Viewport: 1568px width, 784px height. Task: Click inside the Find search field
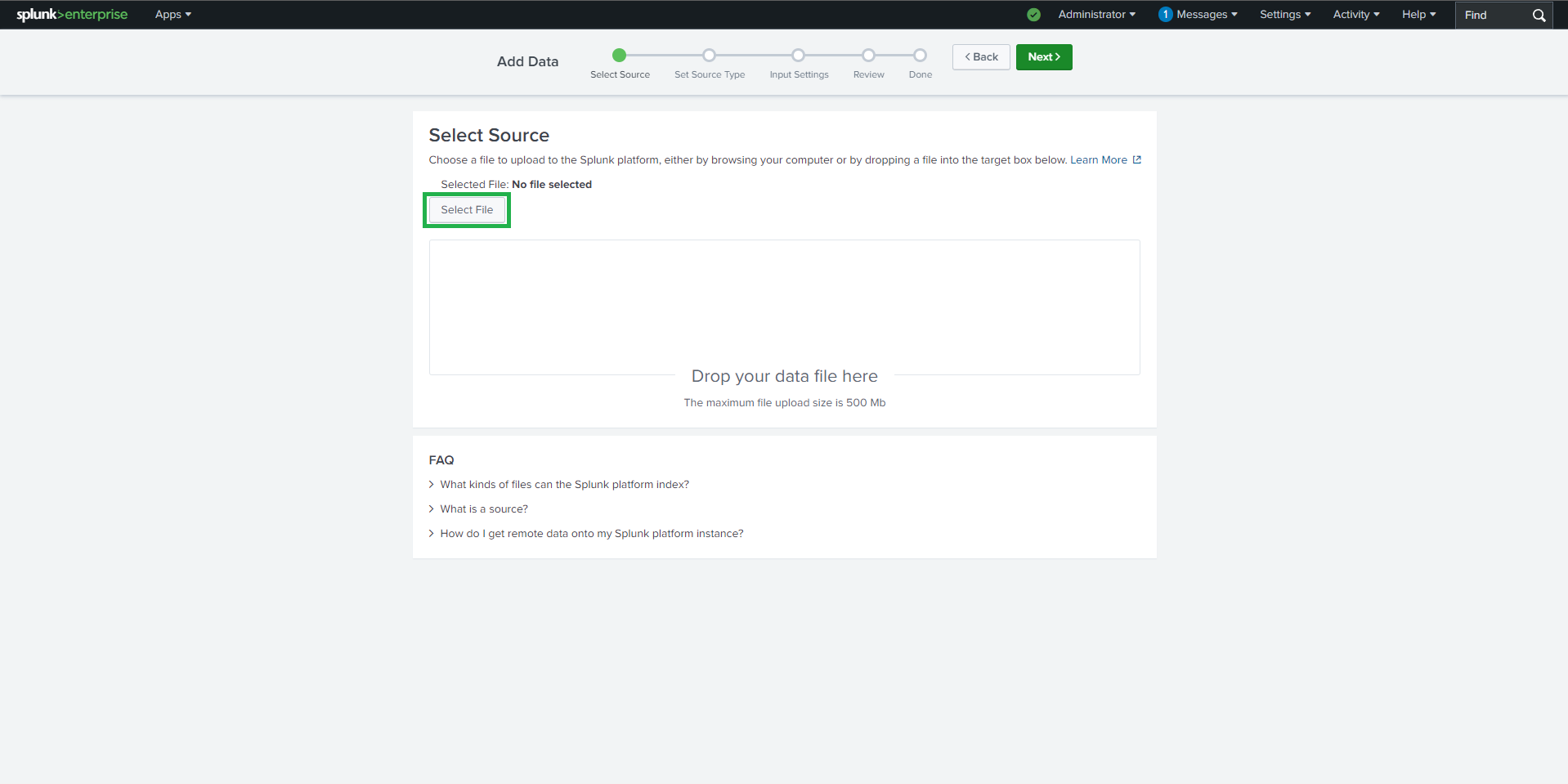(1493, 16)
